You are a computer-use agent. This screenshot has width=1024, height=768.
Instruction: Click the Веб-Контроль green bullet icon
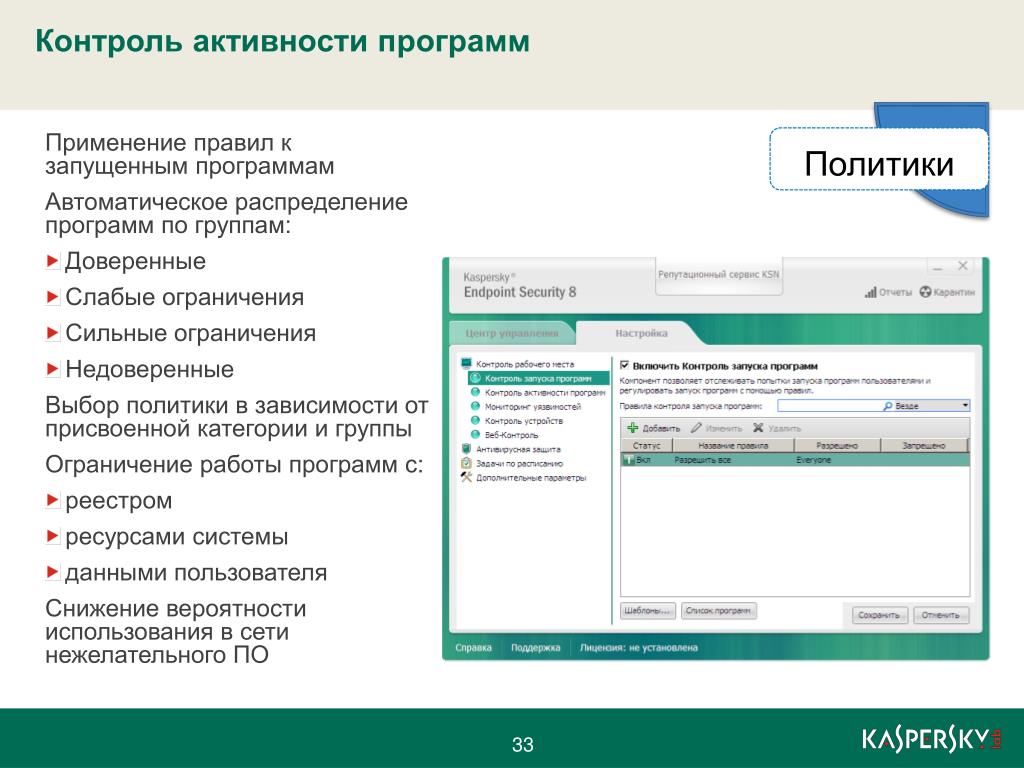tap(475, 435)
